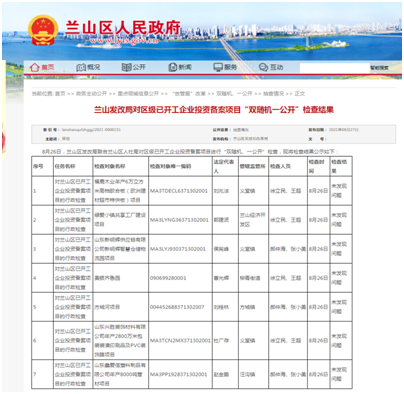The width and height of the screenshot is (404, 394).
Task: Open breadcrumb link 双随机、一公开
Action: [x=234, y=94]
